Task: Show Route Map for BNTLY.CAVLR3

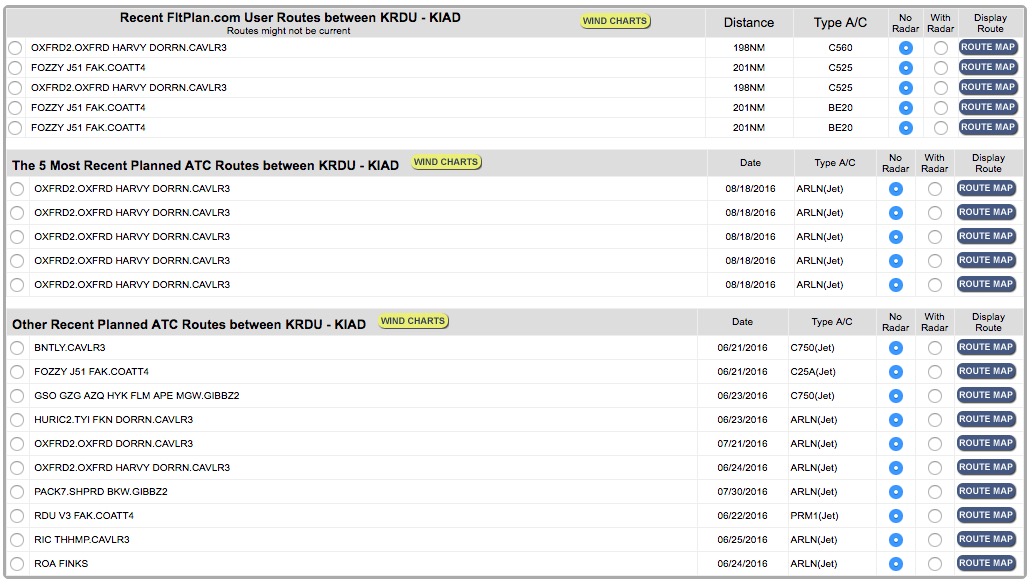Action: (986, 347)
